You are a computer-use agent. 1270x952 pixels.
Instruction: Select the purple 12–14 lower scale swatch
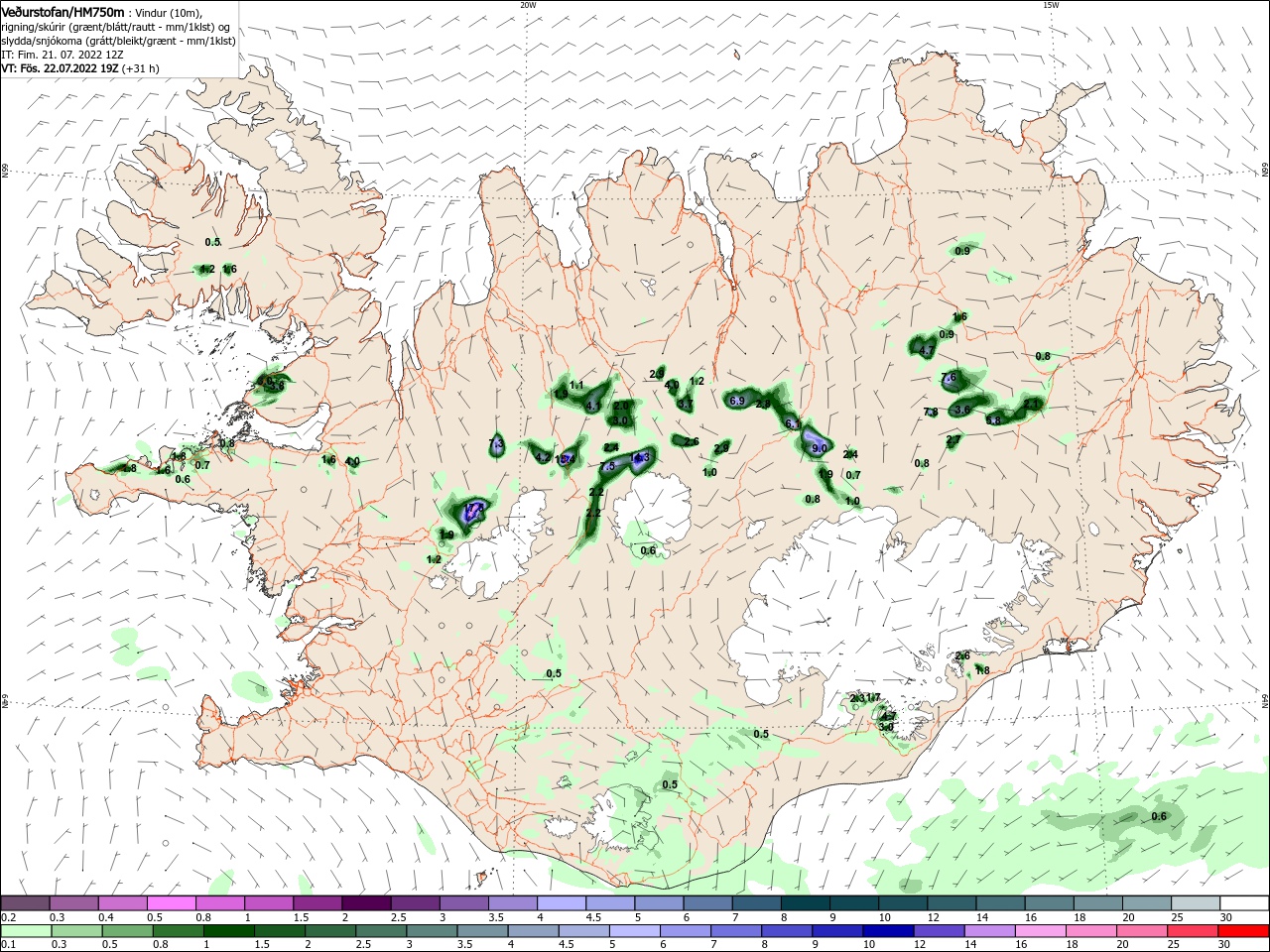click(x=939, y=931)
